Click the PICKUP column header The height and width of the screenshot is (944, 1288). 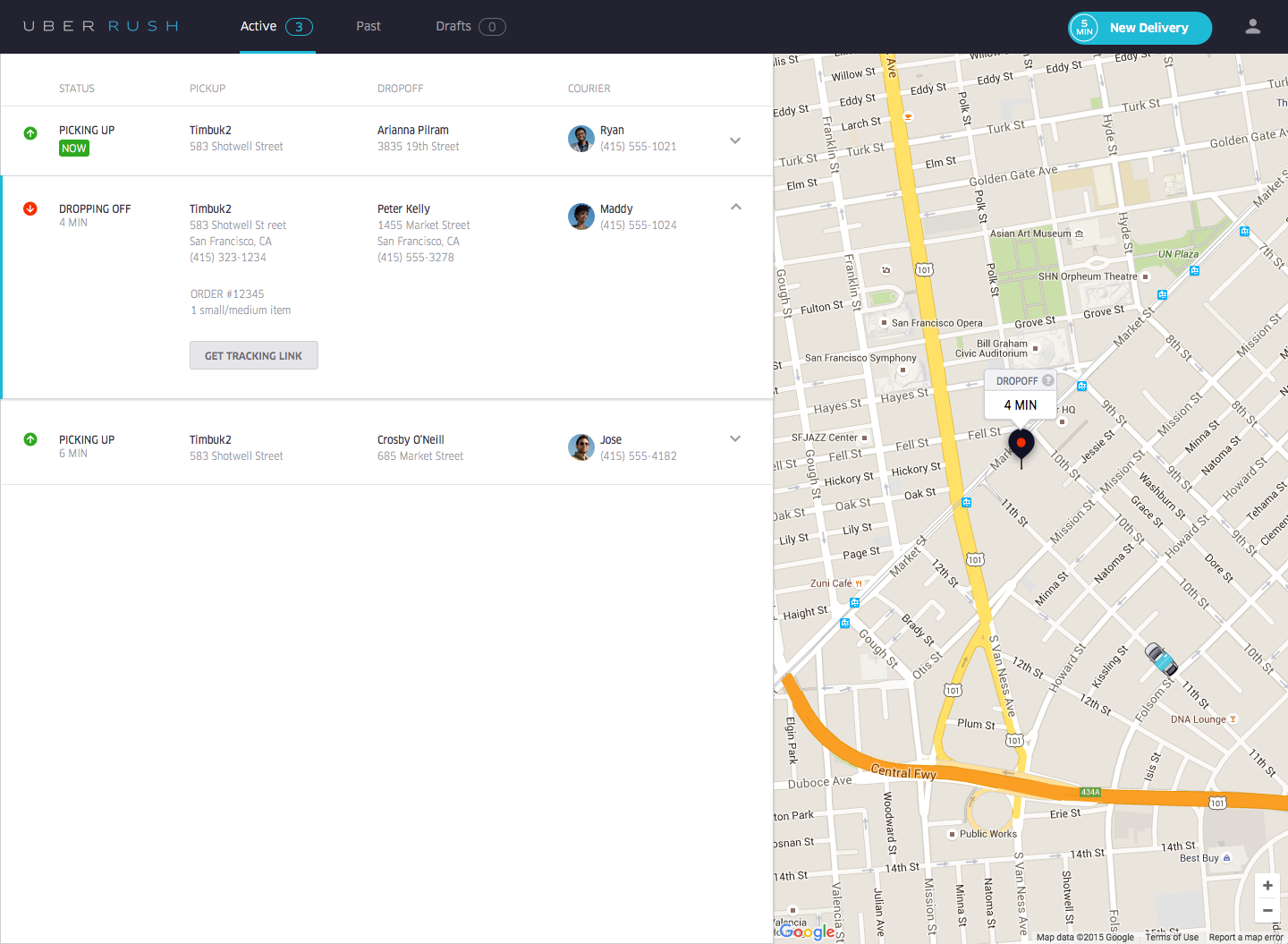click(x=208, y=89)
